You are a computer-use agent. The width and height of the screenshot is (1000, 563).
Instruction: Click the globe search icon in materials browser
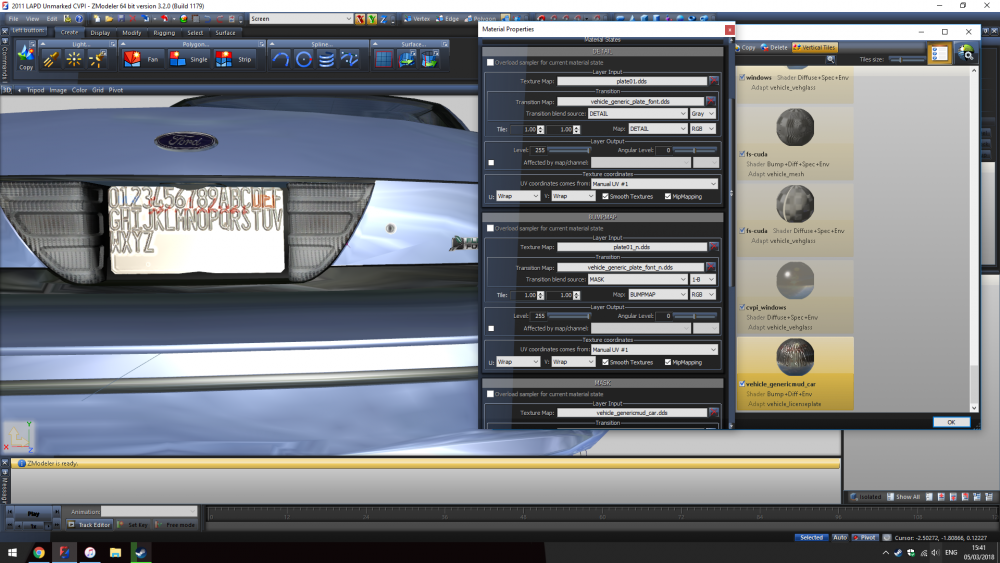pyautogui.click(x=966, y=54)
